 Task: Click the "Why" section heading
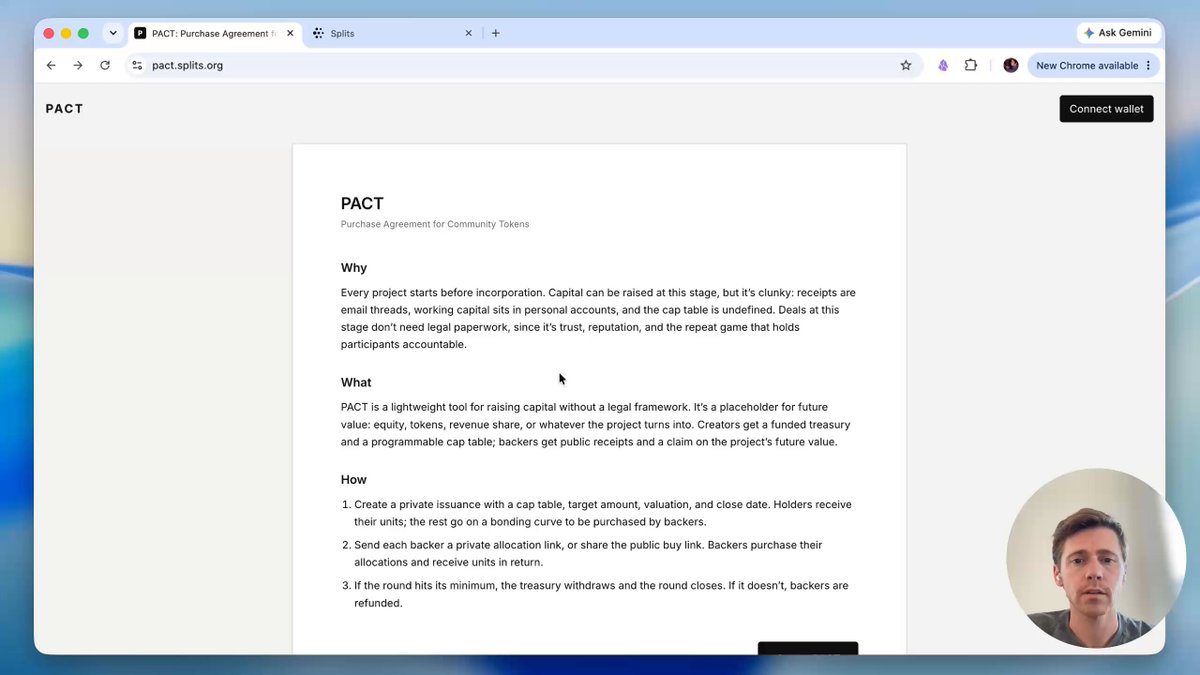[354, 268]
